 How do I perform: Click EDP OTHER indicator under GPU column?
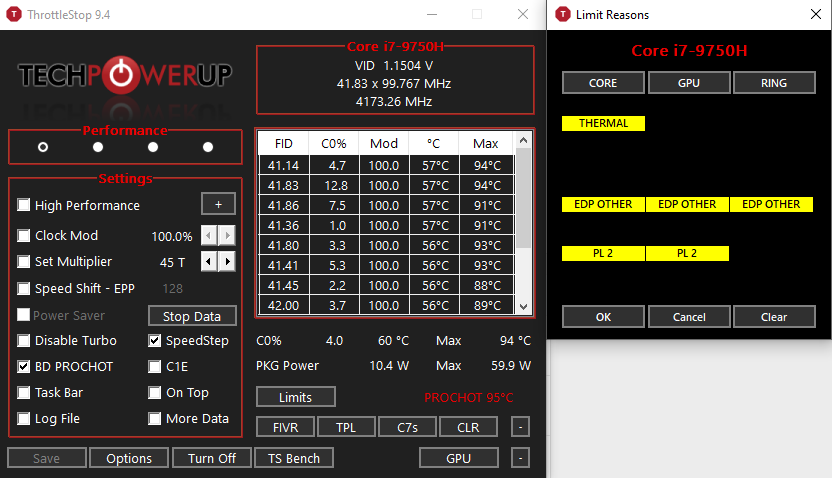click(x=687, y=204)
